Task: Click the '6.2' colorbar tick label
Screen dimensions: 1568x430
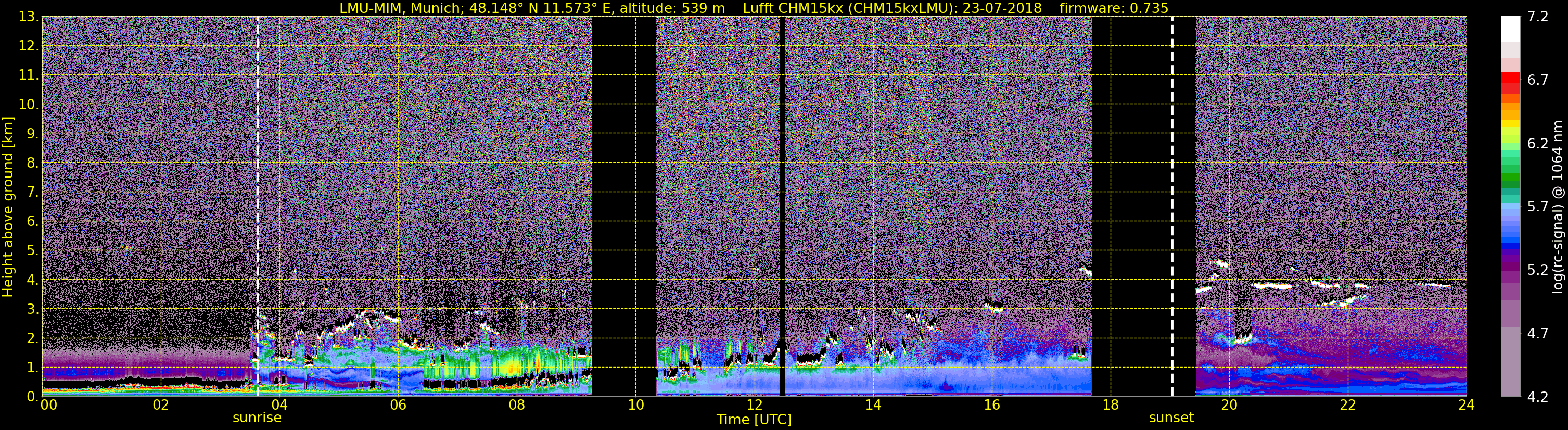Action: [x=1538, y=144]
